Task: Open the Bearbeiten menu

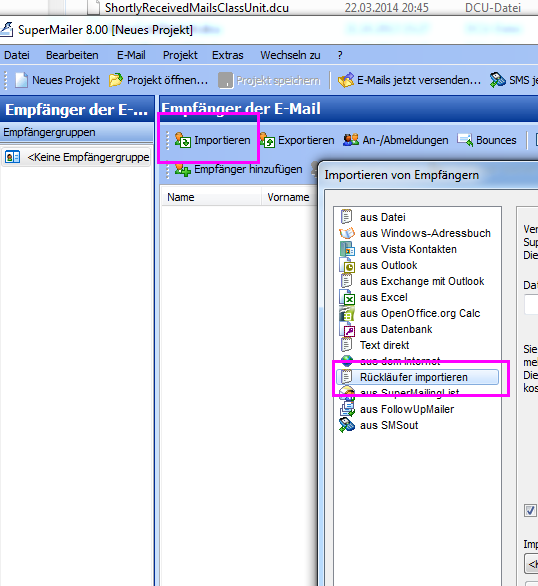Action: [72, 55]
